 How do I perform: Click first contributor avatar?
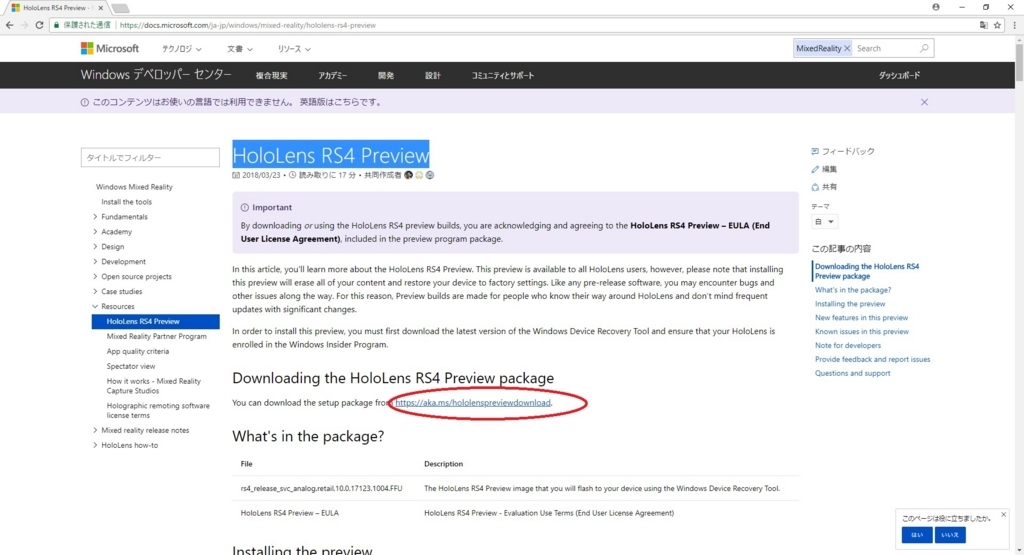coord(409,175)
